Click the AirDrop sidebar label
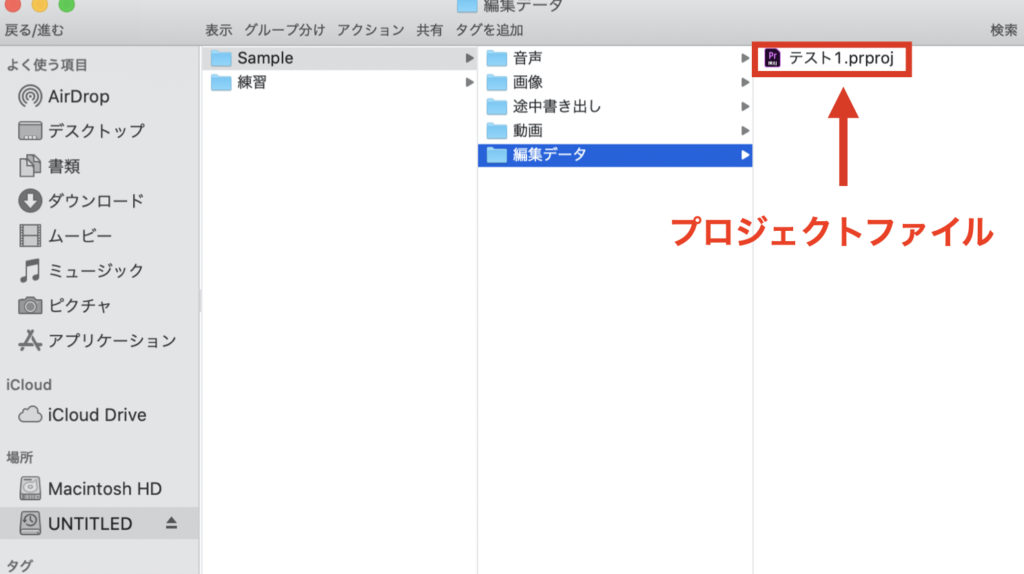 click(79, 97)
